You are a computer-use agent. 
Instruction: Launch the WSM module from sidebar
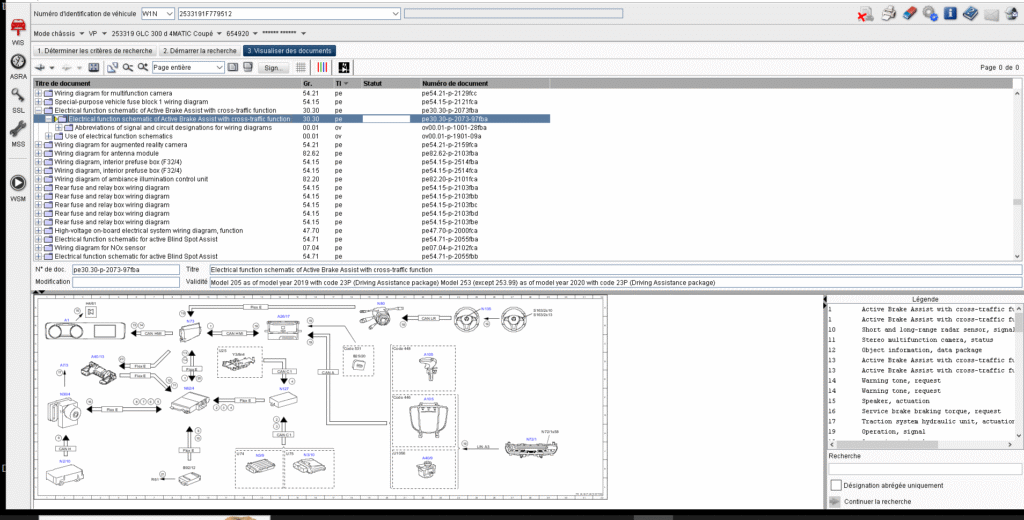17,184
